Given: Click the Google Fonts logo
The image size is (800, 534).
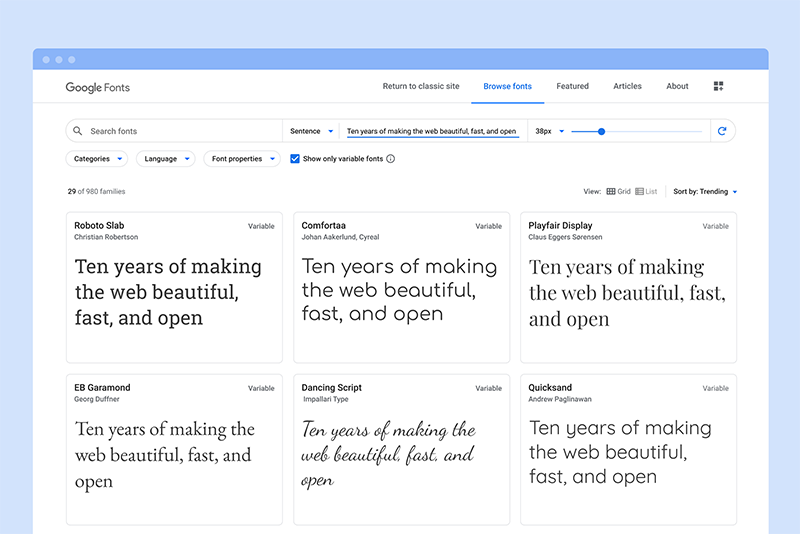Looking at the screenshot, I should click(x=97, y=87).
